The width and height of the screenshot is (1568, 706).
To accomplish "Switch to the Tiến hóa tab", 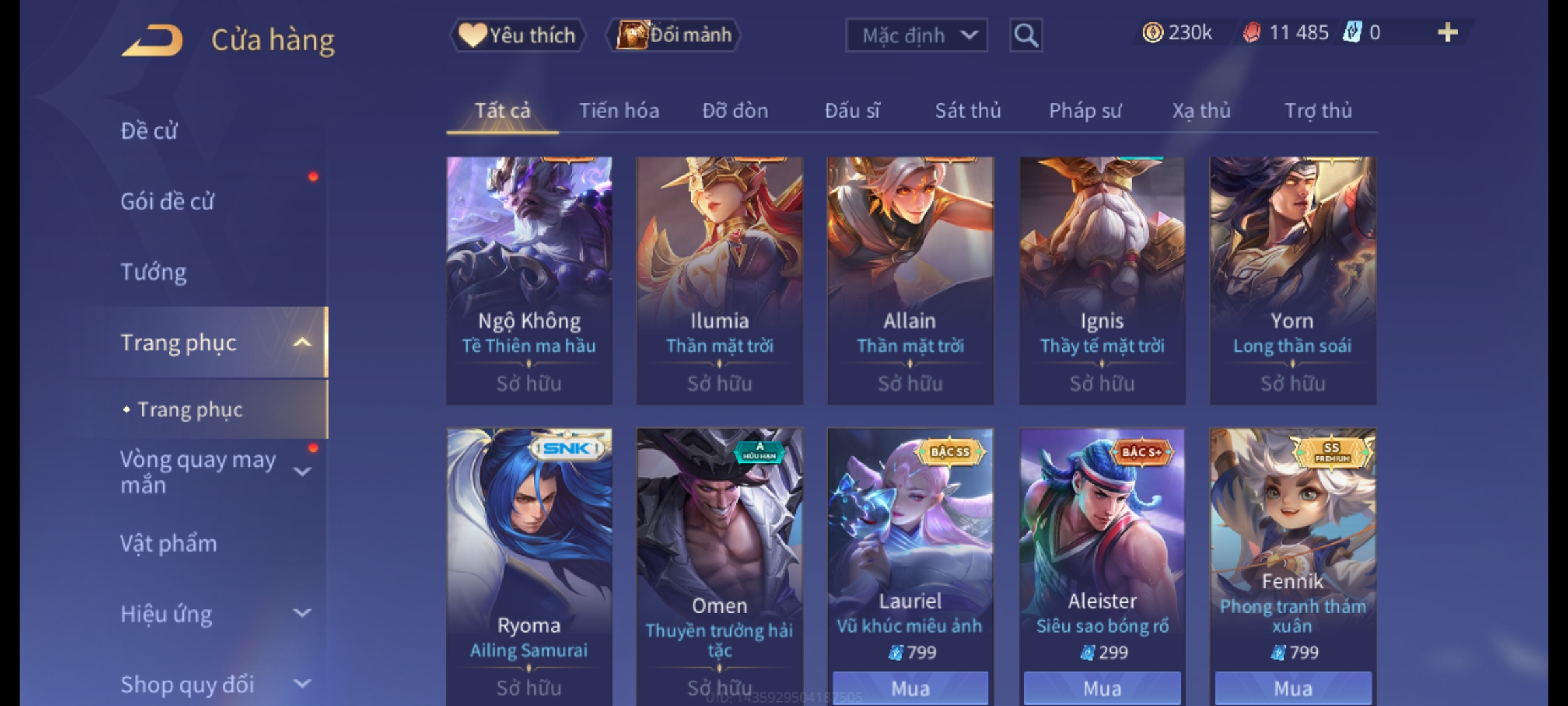I will click(x=619, y=110).
